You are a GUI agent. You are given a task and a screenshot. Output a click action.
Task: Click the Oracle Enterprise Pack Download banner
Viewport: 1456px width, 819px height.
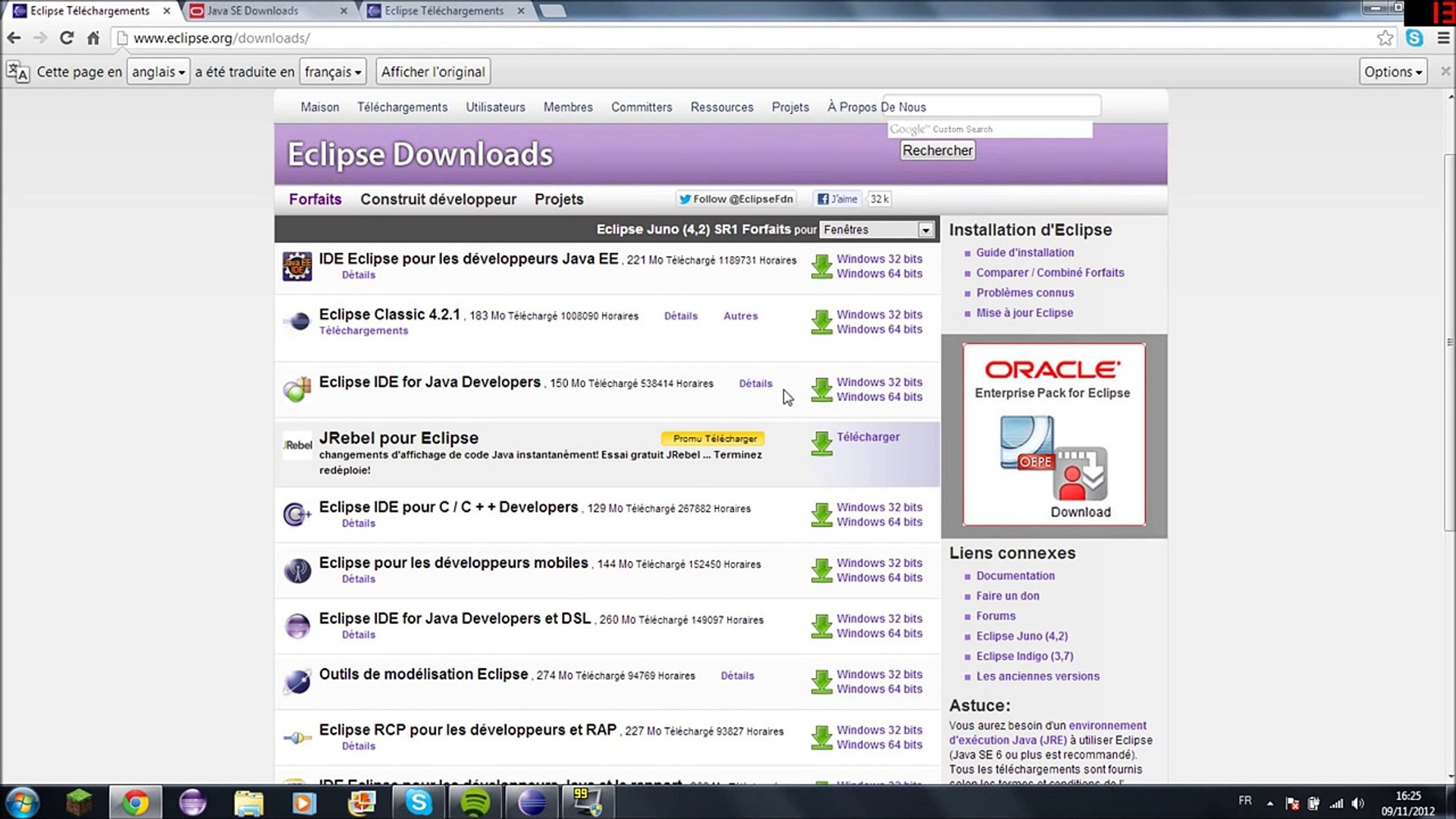(x=1054, y=435)
